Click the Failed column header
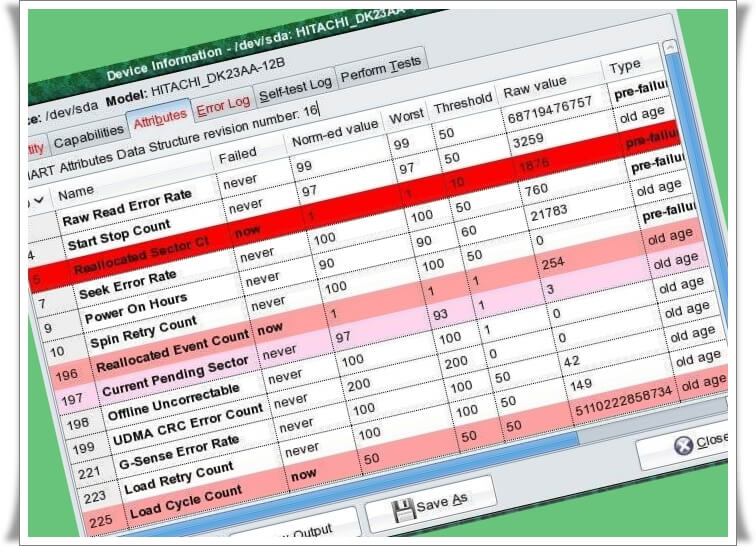756x546 pixels. [x=237, y=155]
